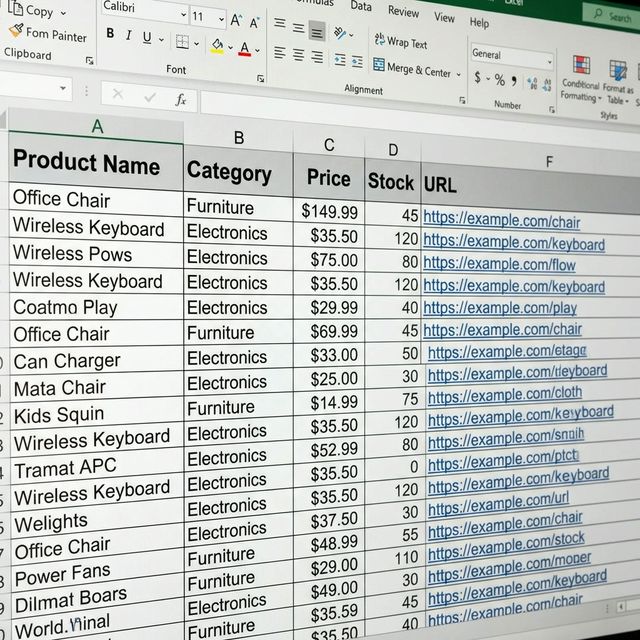640x640 pixels.
Task: Click the Insert Function fx icon
Action: click(x=180, y=99)
